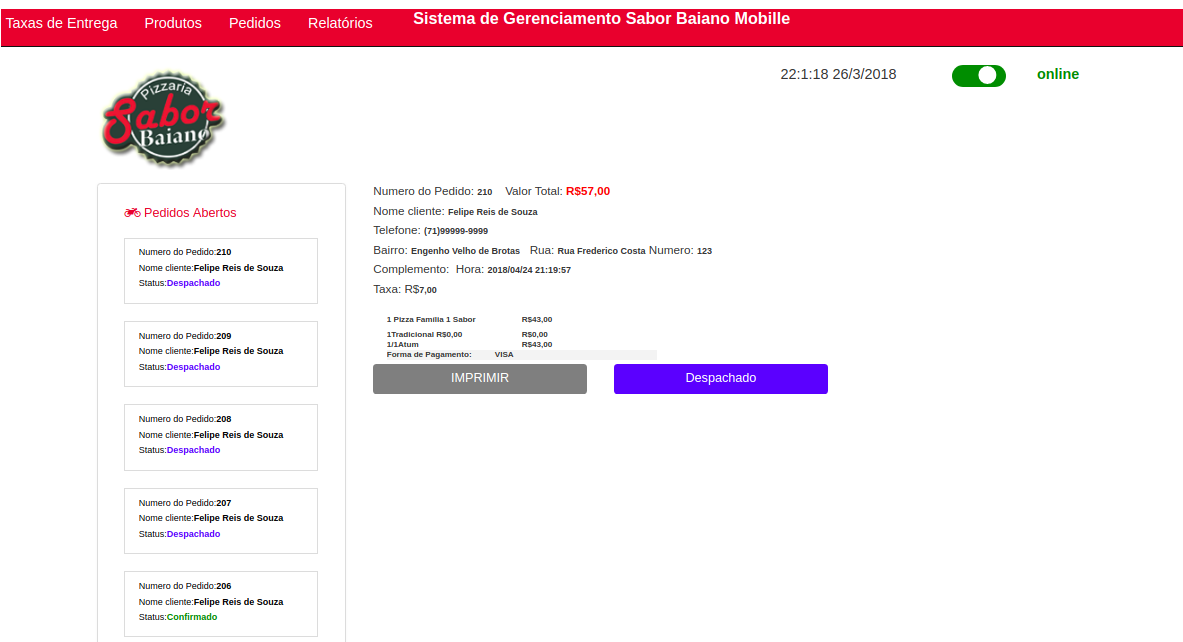Select order number 209 card
1183x642 pixels.
pyautogui.click(x=221, y=353)
